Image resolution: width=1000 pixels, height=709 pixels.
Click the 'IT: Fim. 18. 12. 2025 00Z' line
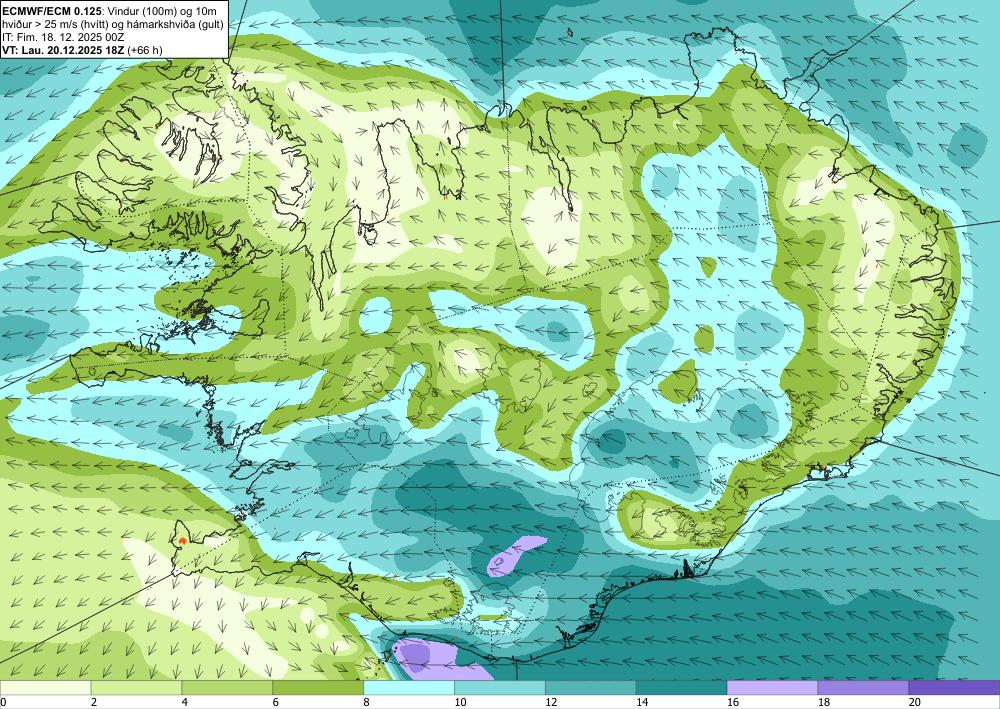[63, 38]
